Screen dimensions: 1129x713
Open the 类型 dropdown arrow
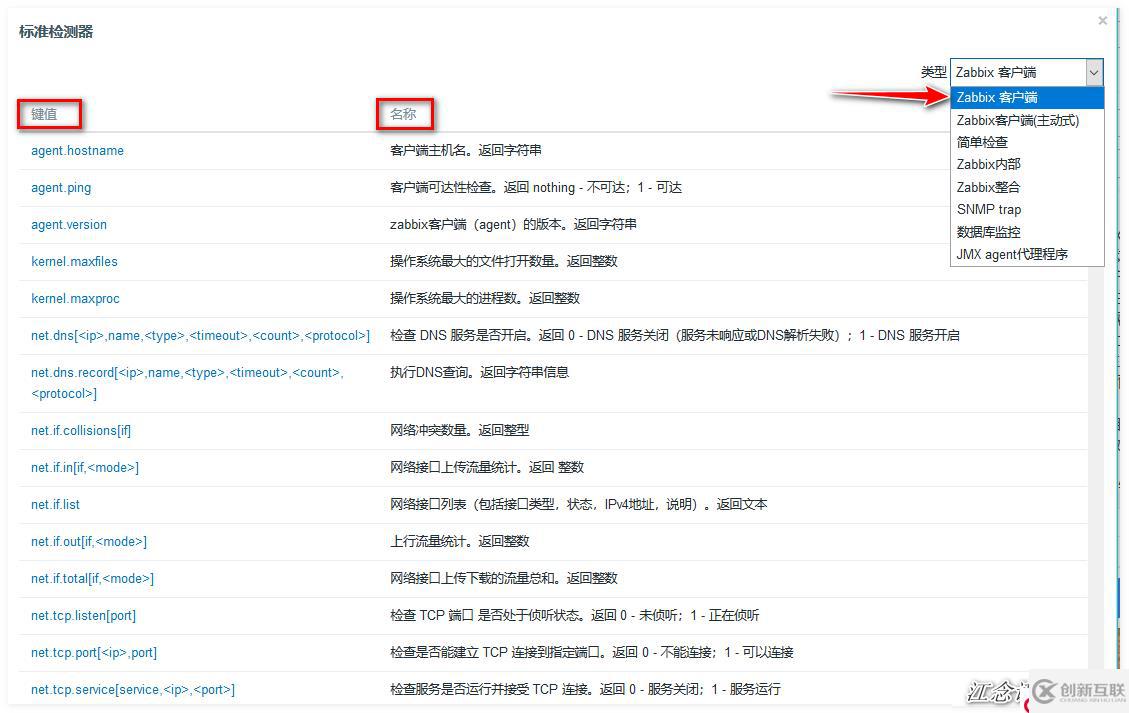pyautogui.click(x=1094, y=72)
